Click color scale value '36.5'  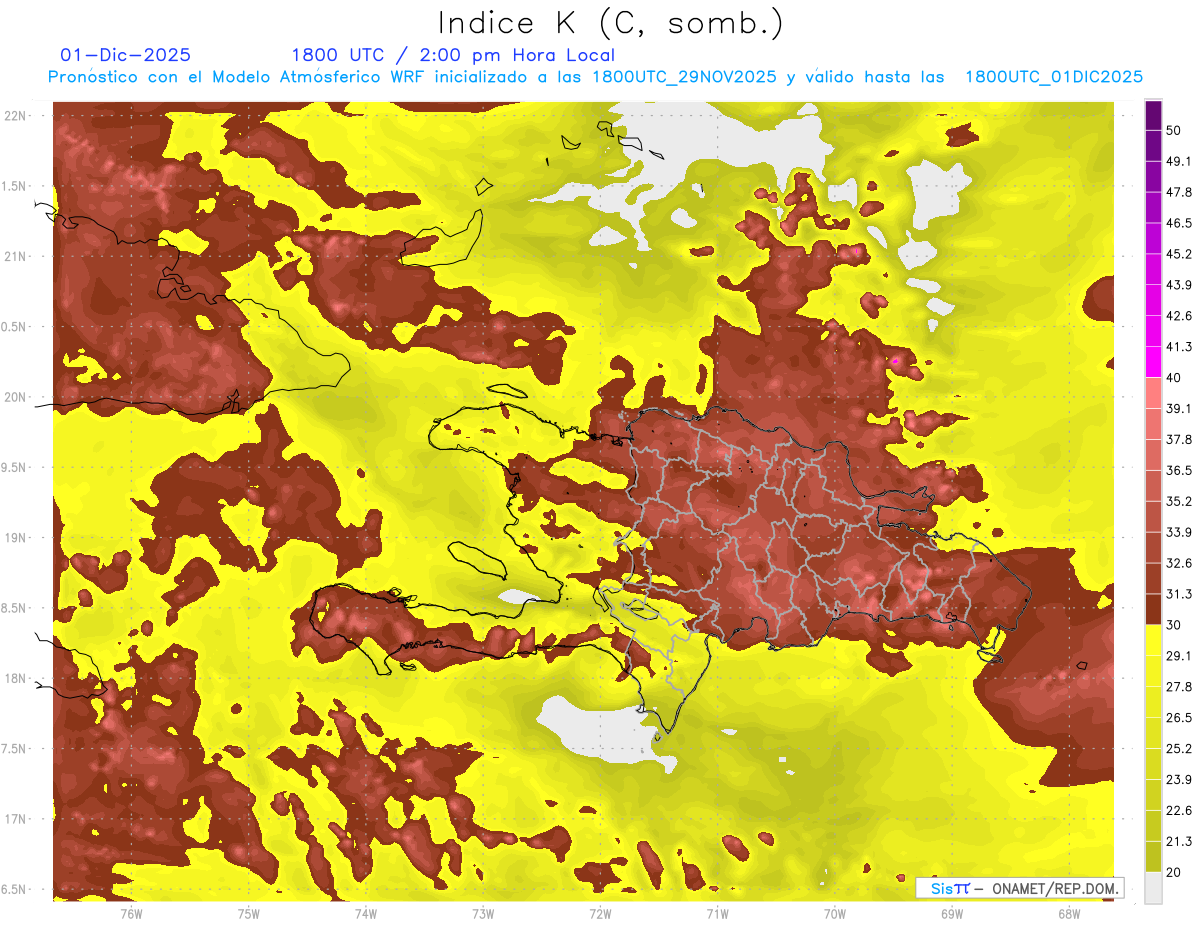1179,470
